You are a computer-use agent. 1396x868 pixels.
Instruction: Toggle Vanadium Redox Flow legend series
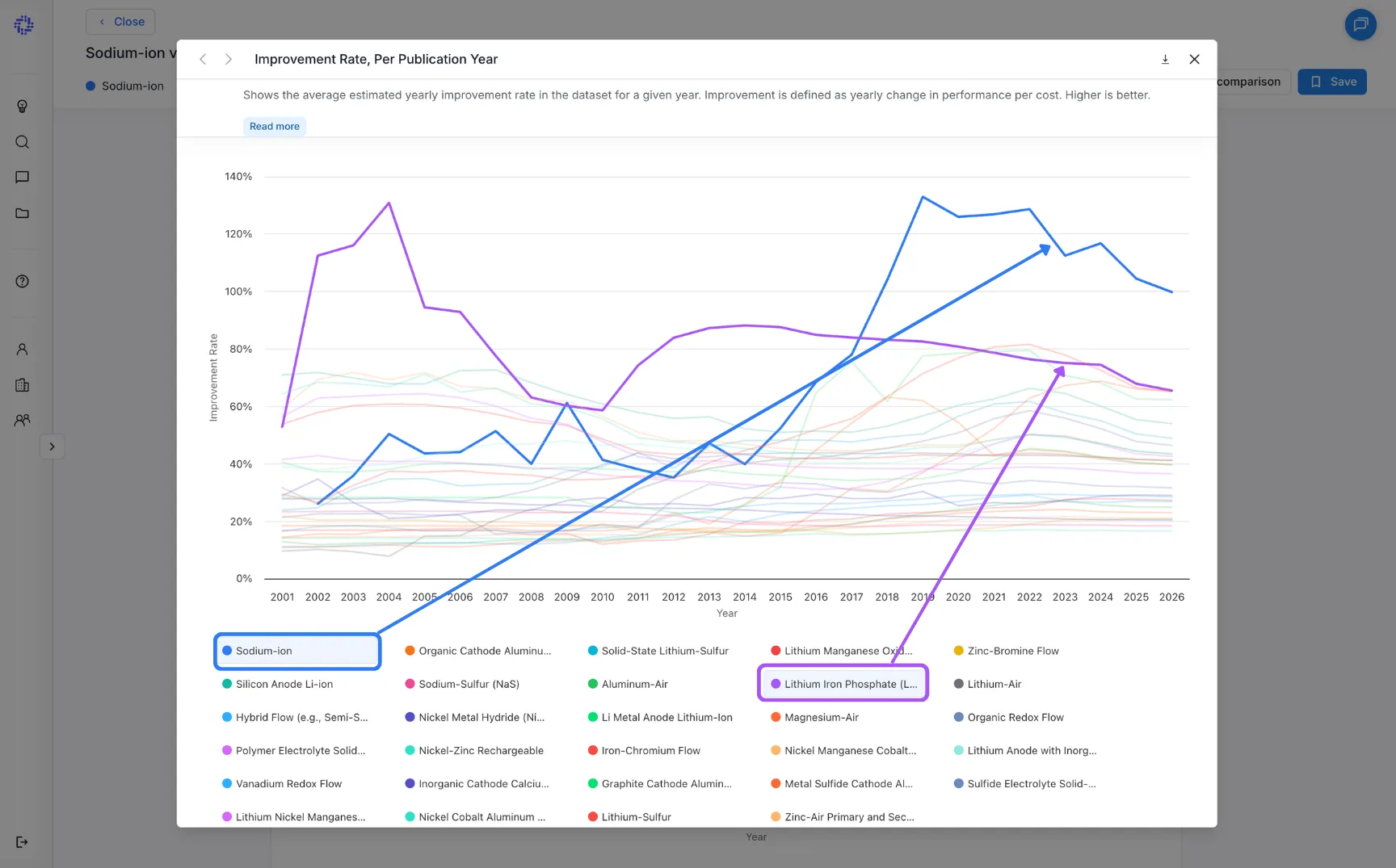282,783
